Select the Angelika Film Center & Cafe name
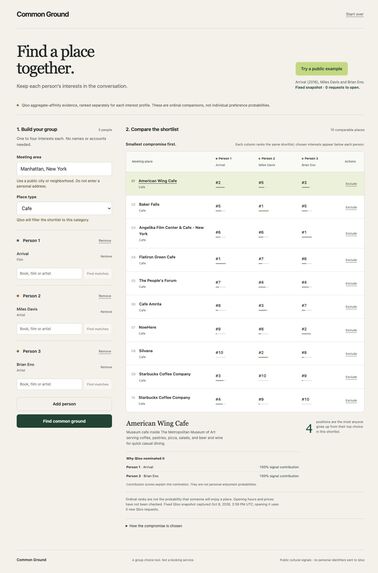This screenshot has width=378, height=573. (x=171, y=230)
